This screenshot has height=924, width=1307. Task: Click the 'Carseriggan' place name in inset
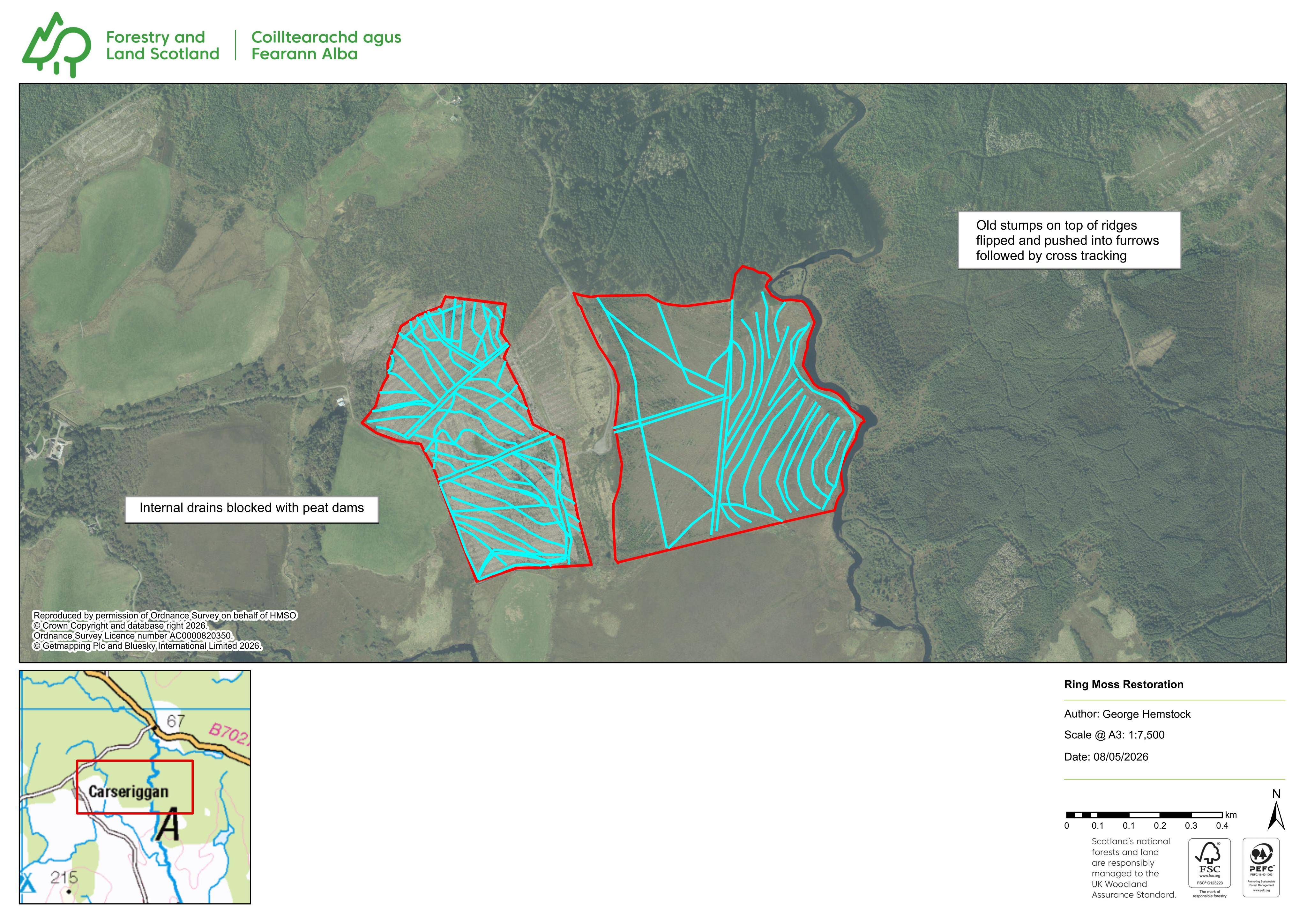[x=129, y=791]
